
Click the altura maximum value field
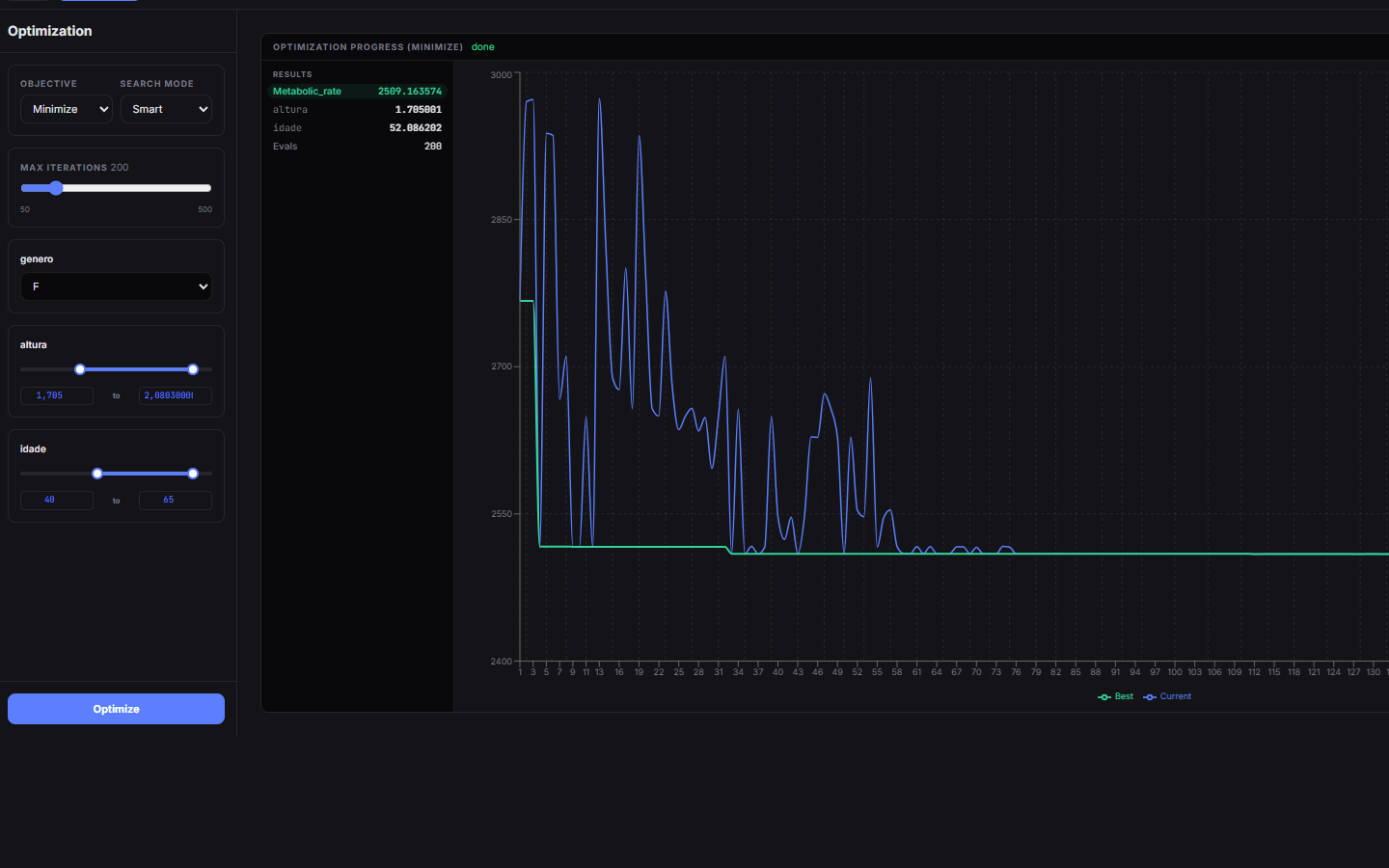click(176, 395)
